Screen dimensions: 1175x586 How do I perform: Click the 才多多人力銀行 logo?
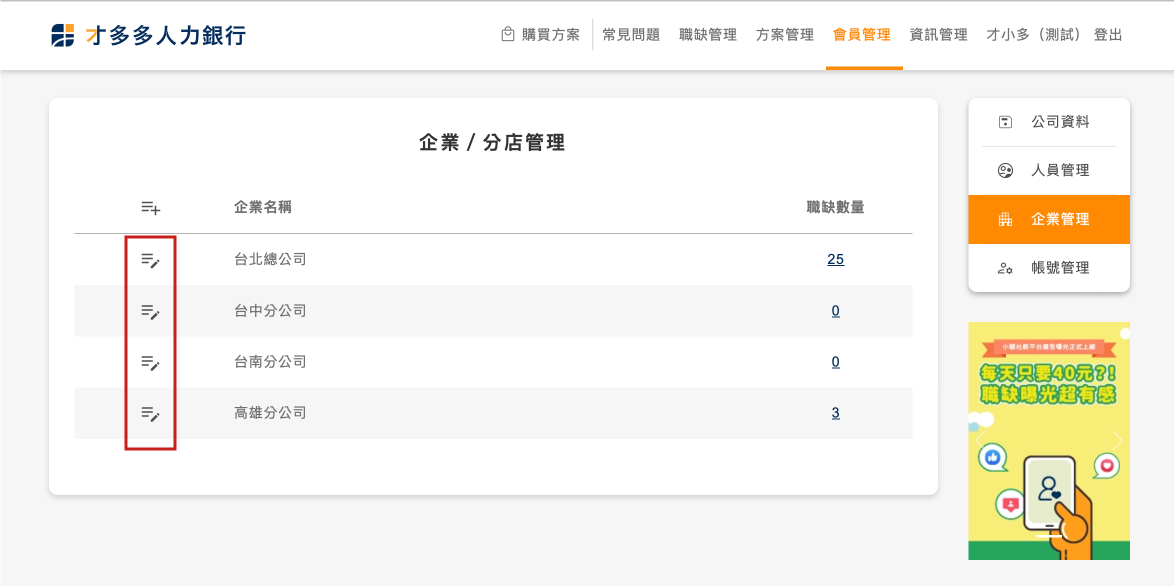[x=148, y=35]
